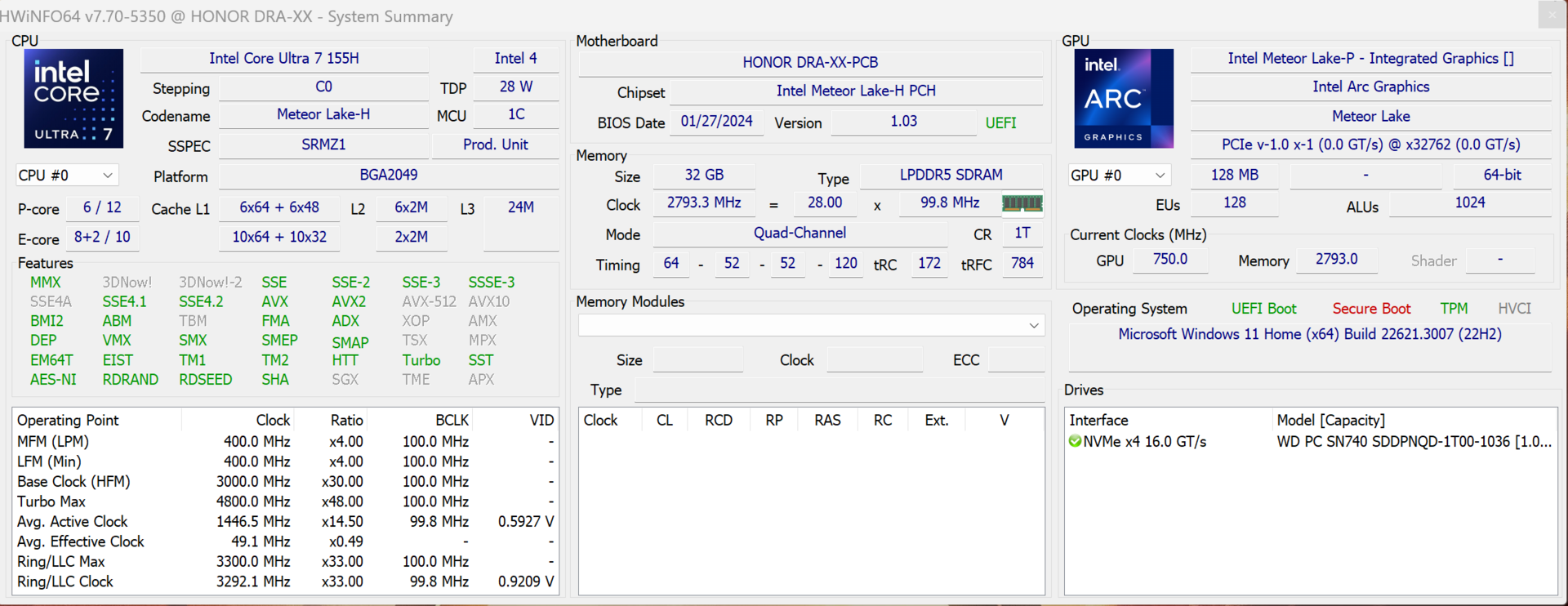1568x606 pixels.
Task: Expand the Memory Modules dropdown list
Action: coord(1033,326)
